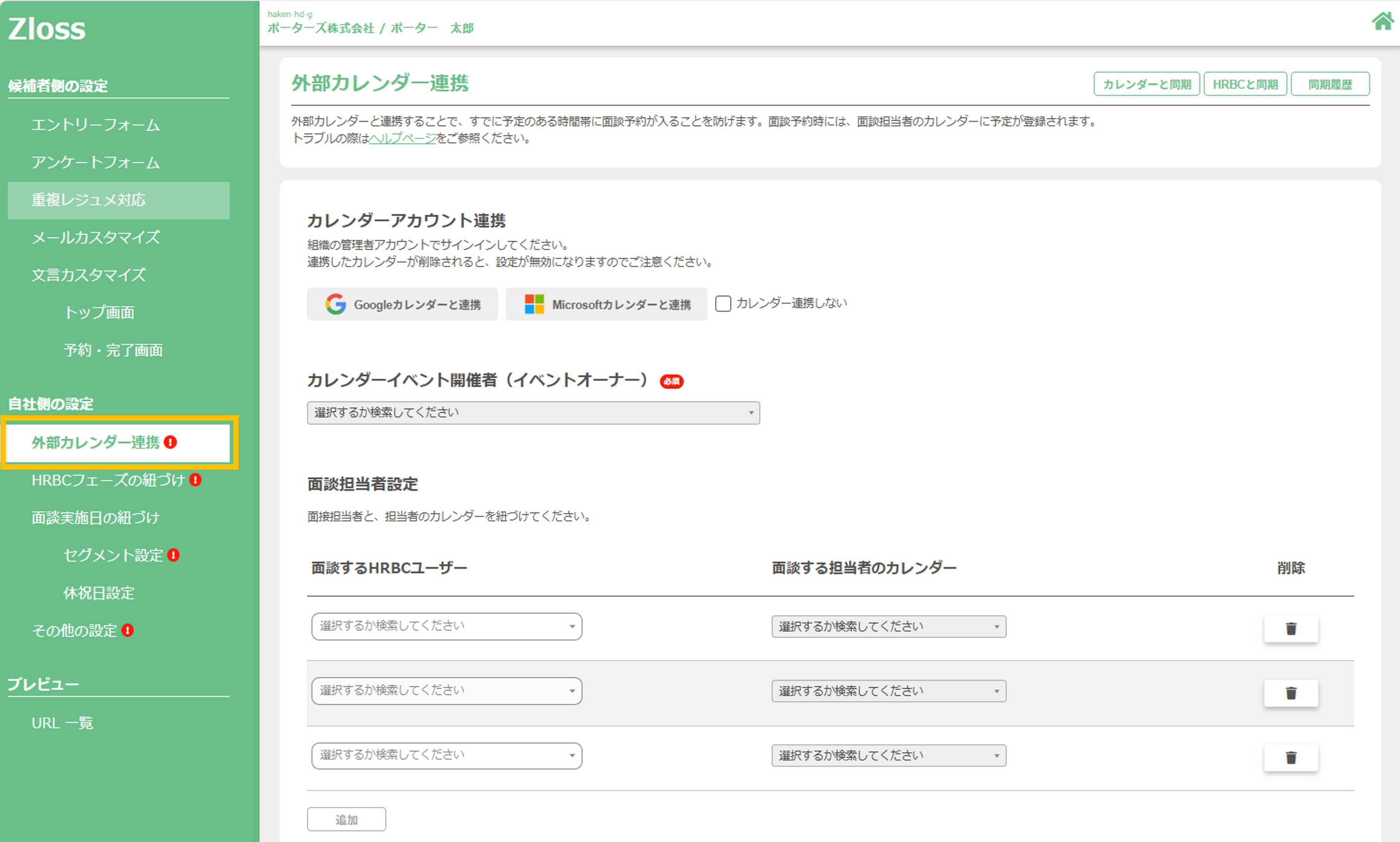
Task: Click red alert icon next to セグメント設定
Action: click(174, 555)
